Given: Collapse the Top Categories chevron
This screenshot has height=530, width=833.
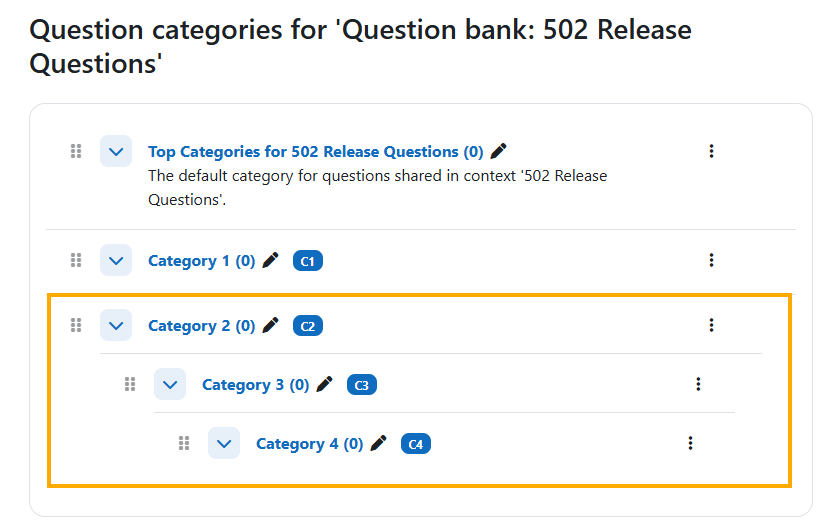Looking at the screenshot, I should pos(116,151).
